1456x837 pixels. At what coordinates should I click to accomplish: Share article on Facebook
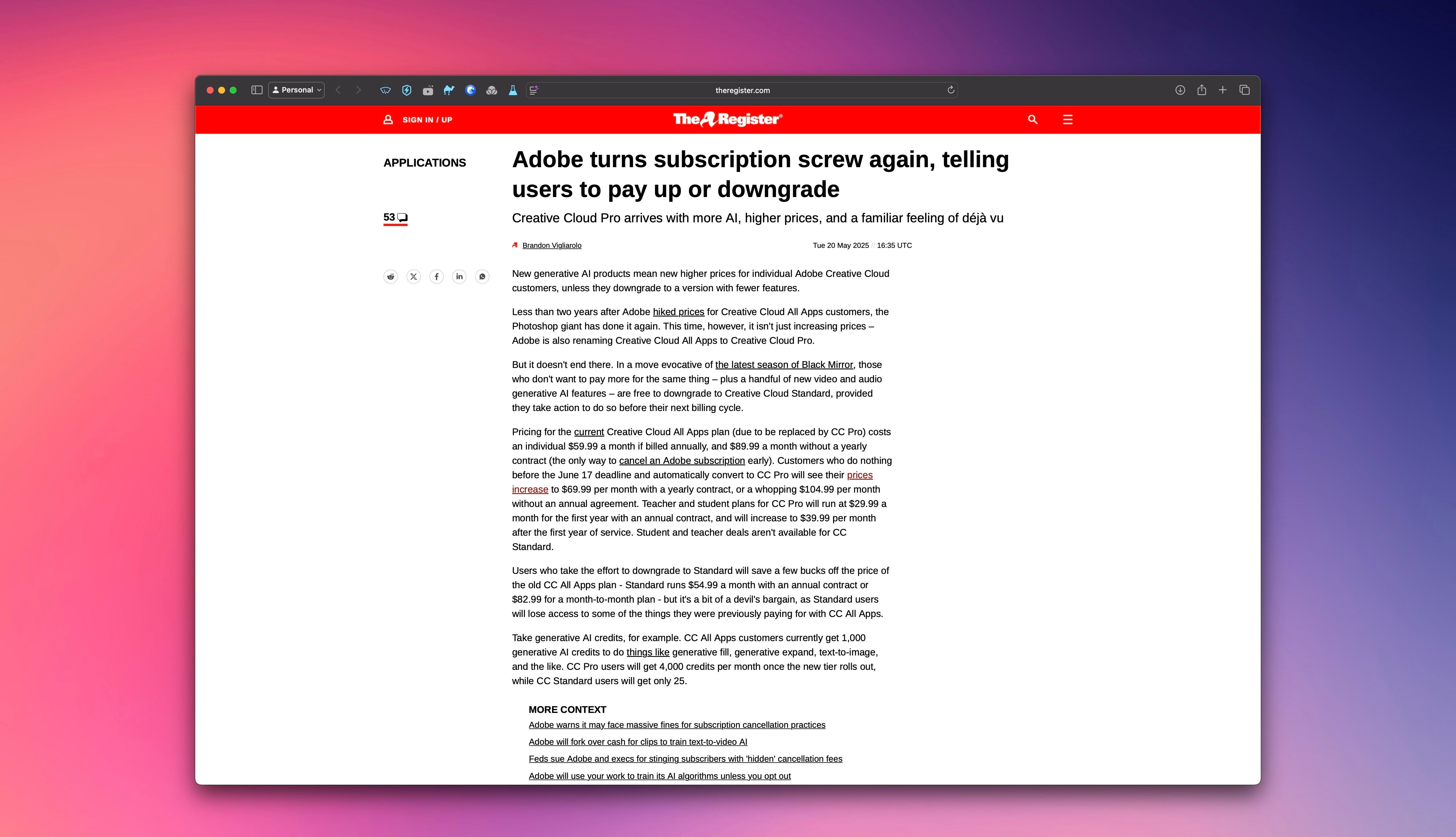click(437, 277)
